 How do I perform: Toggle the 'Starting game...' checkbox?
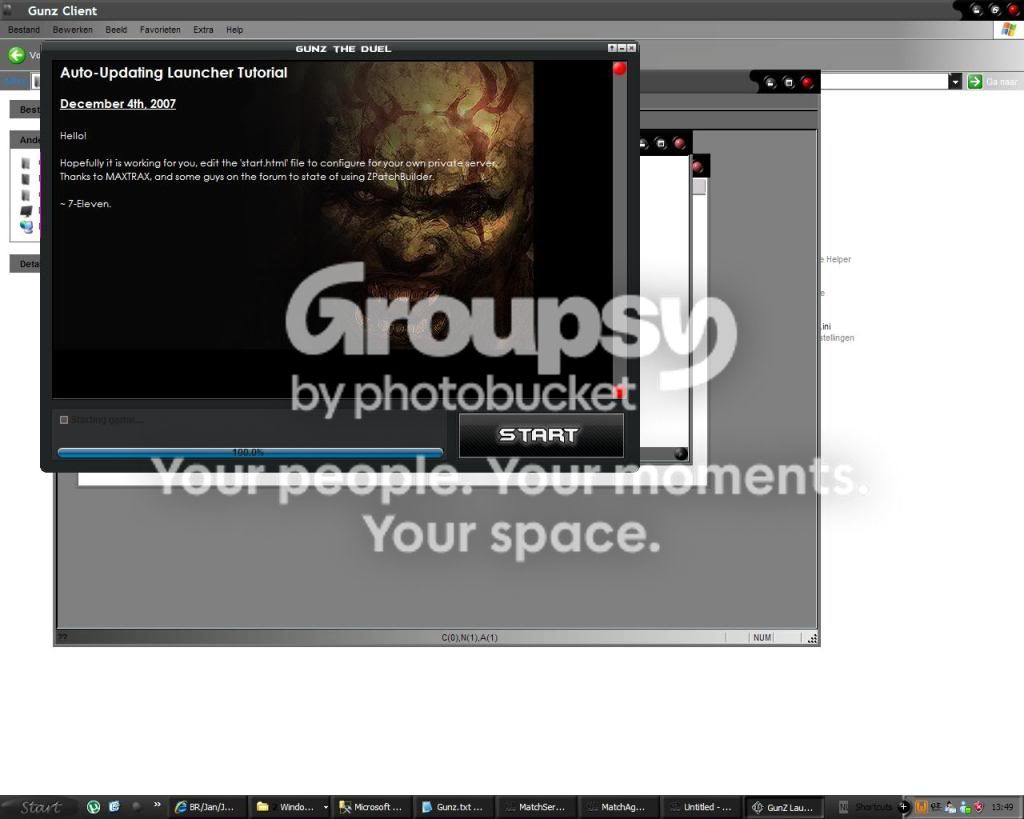[x=64, y=420]
